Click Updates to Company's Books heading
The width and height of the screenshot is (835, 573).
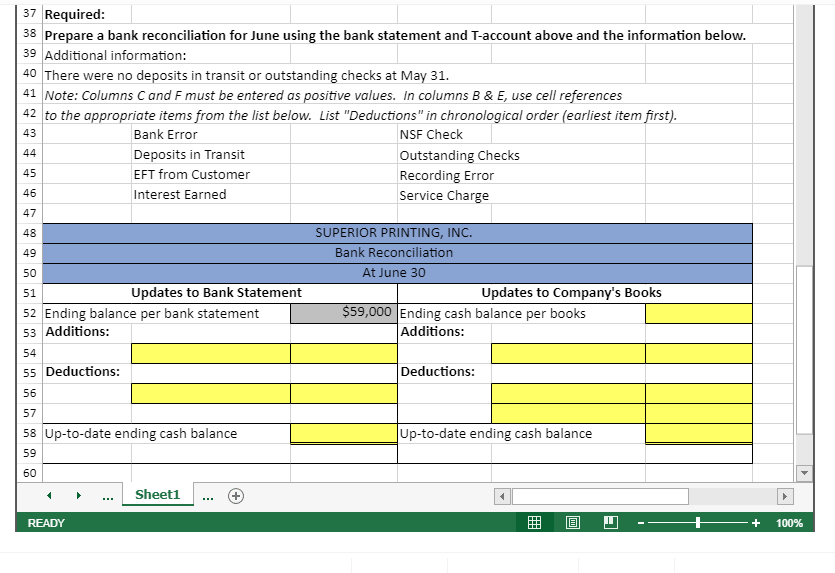coord(571,293)
